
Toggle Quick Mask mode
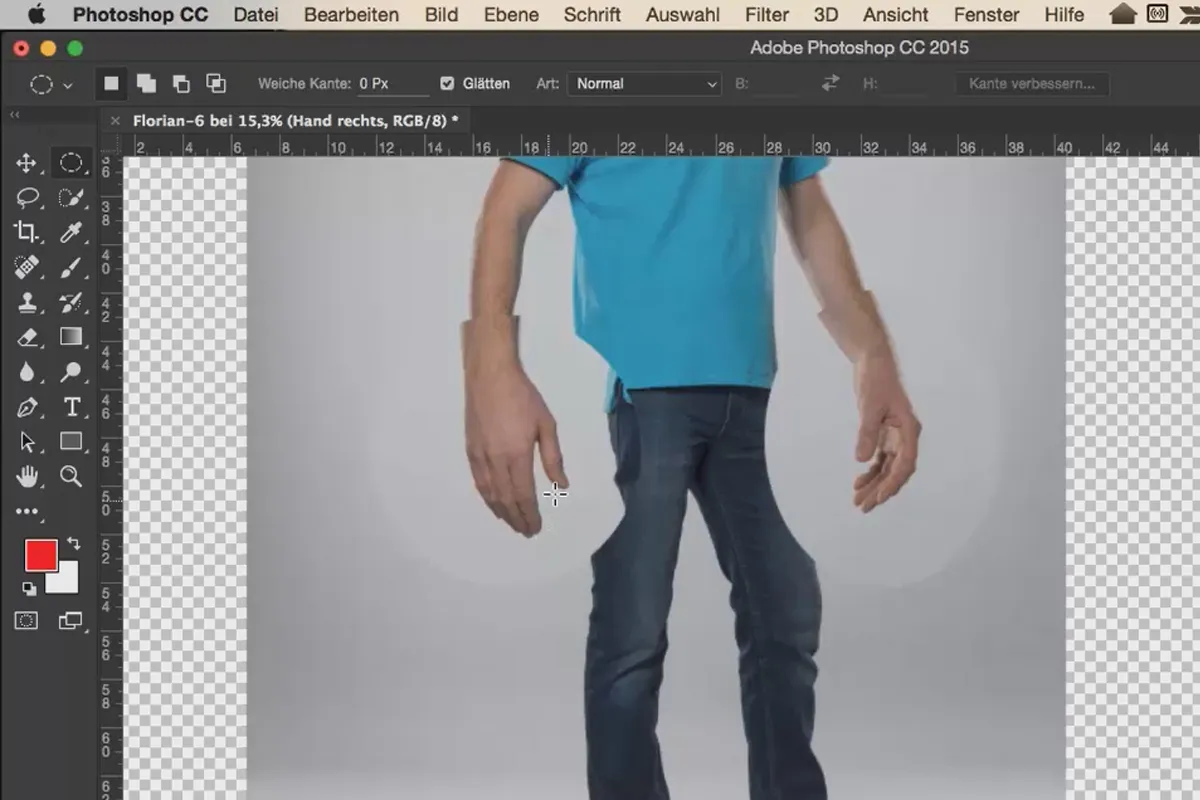pos(27,621)
